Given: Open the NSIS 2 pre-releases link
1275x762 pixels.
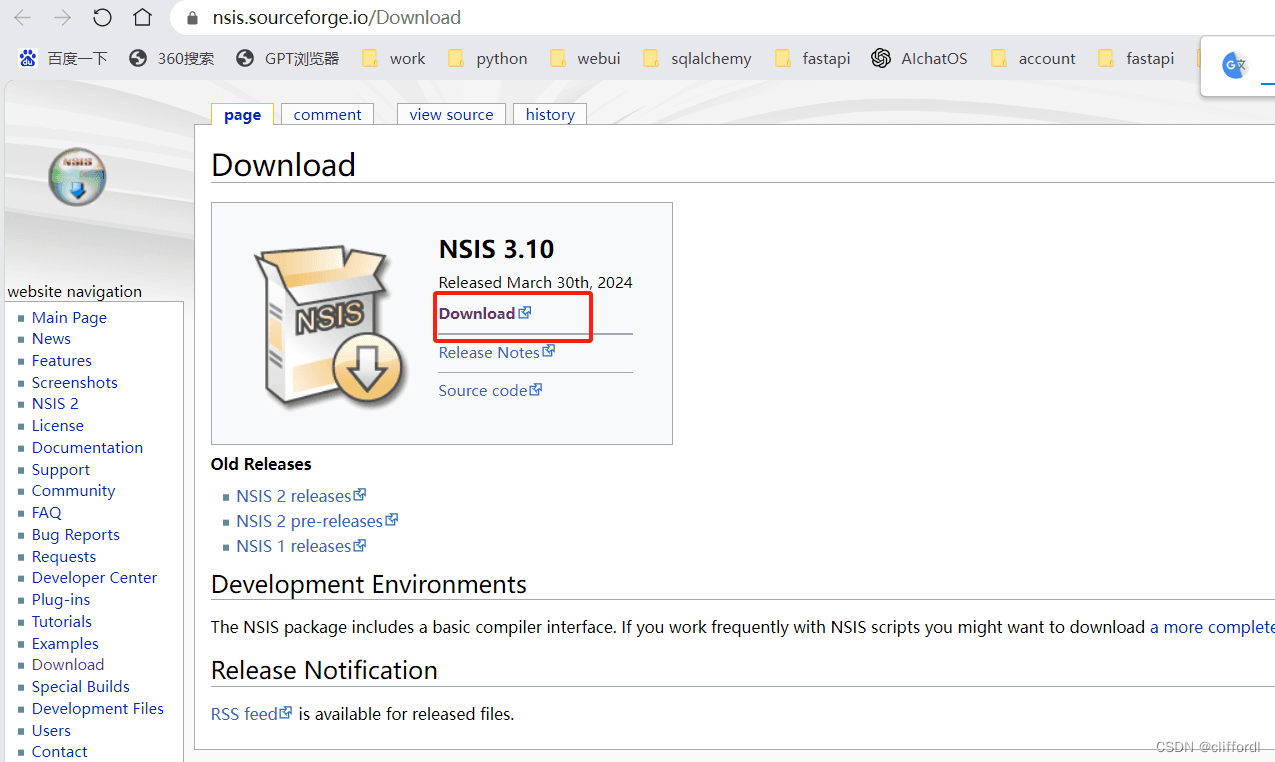Looking at the screenshot, I should (317, 521).
